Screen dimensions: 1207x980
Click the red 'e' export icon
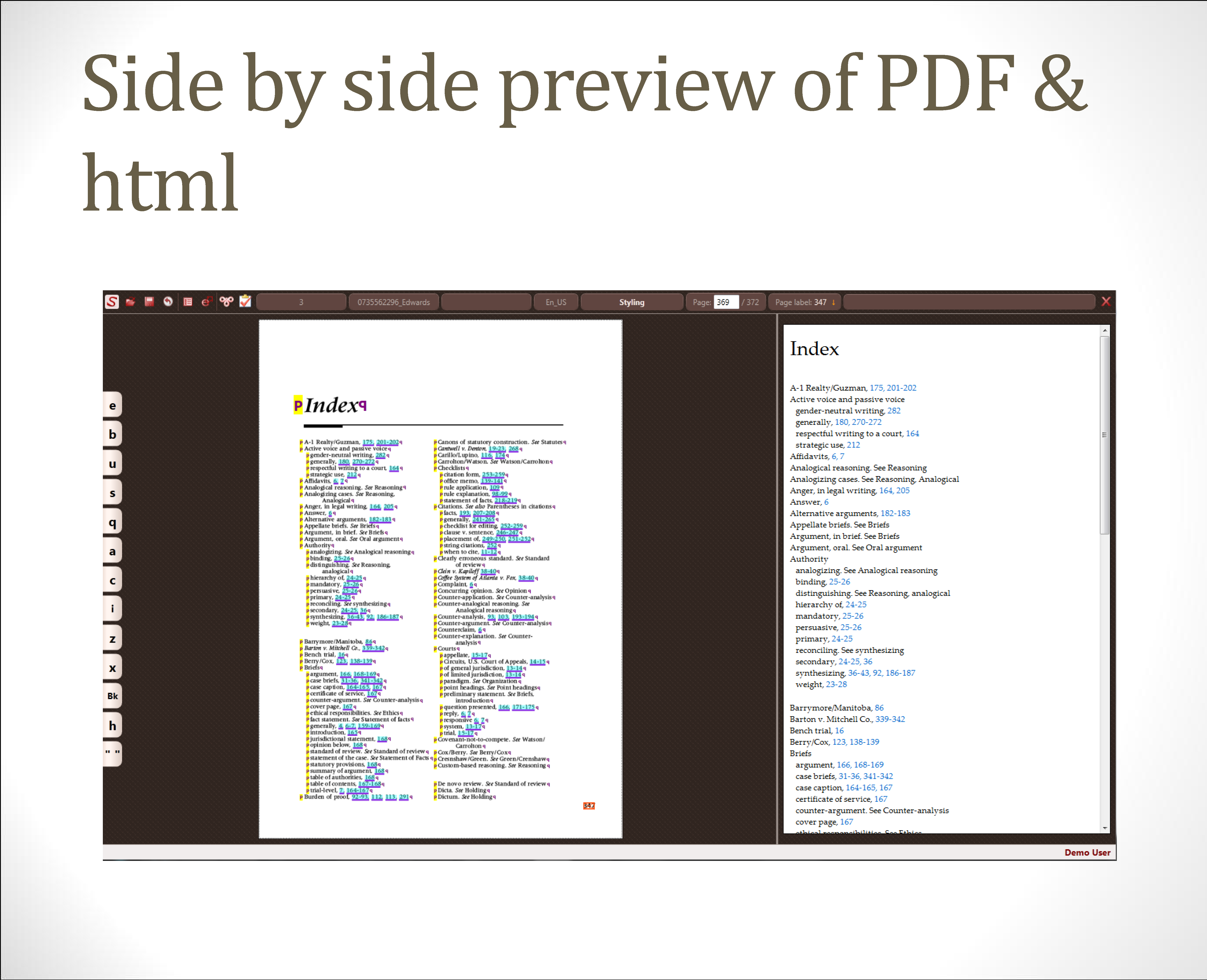tap(207, 302)
